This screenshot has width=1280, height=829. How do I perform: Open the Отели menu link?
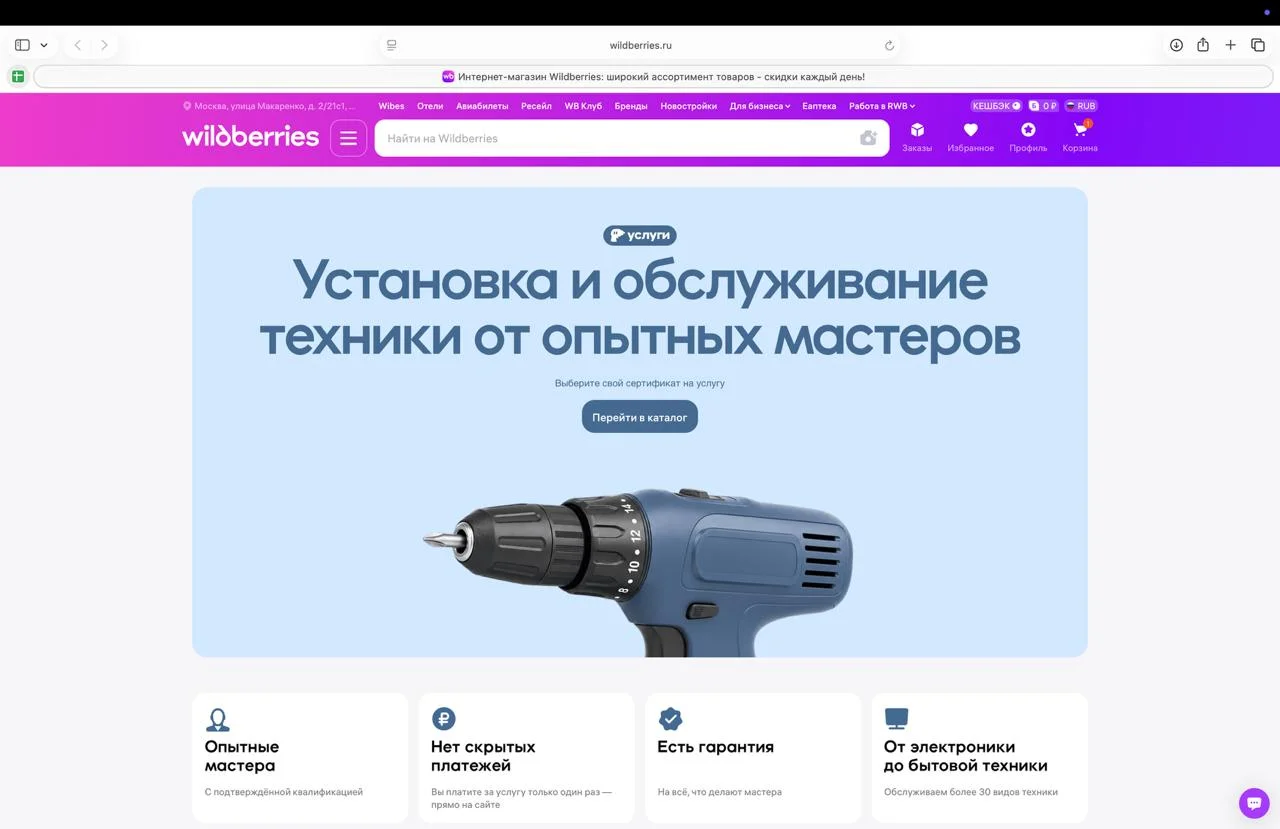coord(430,106)
